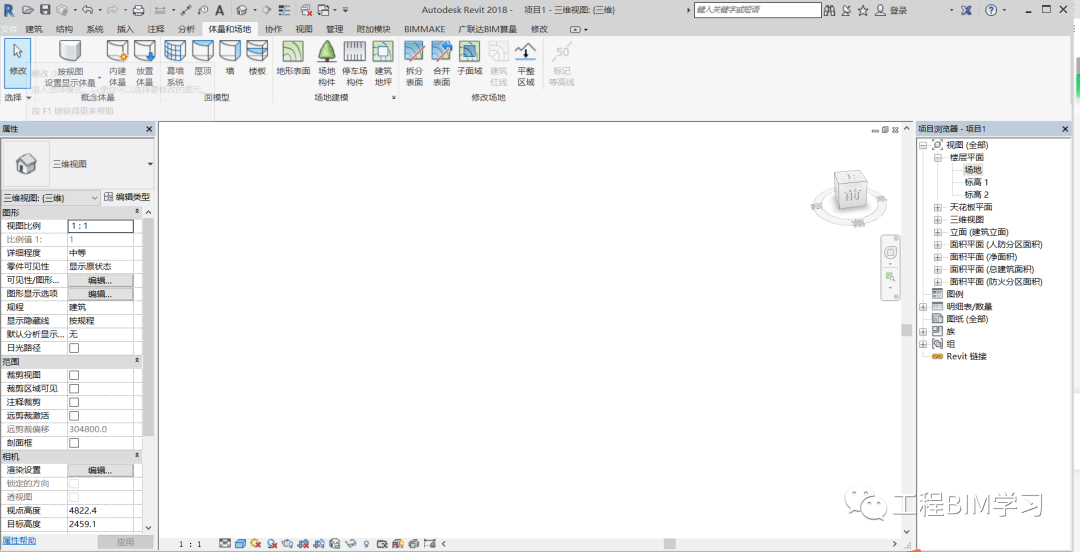The width and height of the screenshot is (1080, 552).
Task: Open file with the quick access Open icon
Action: tap(28, 10)
